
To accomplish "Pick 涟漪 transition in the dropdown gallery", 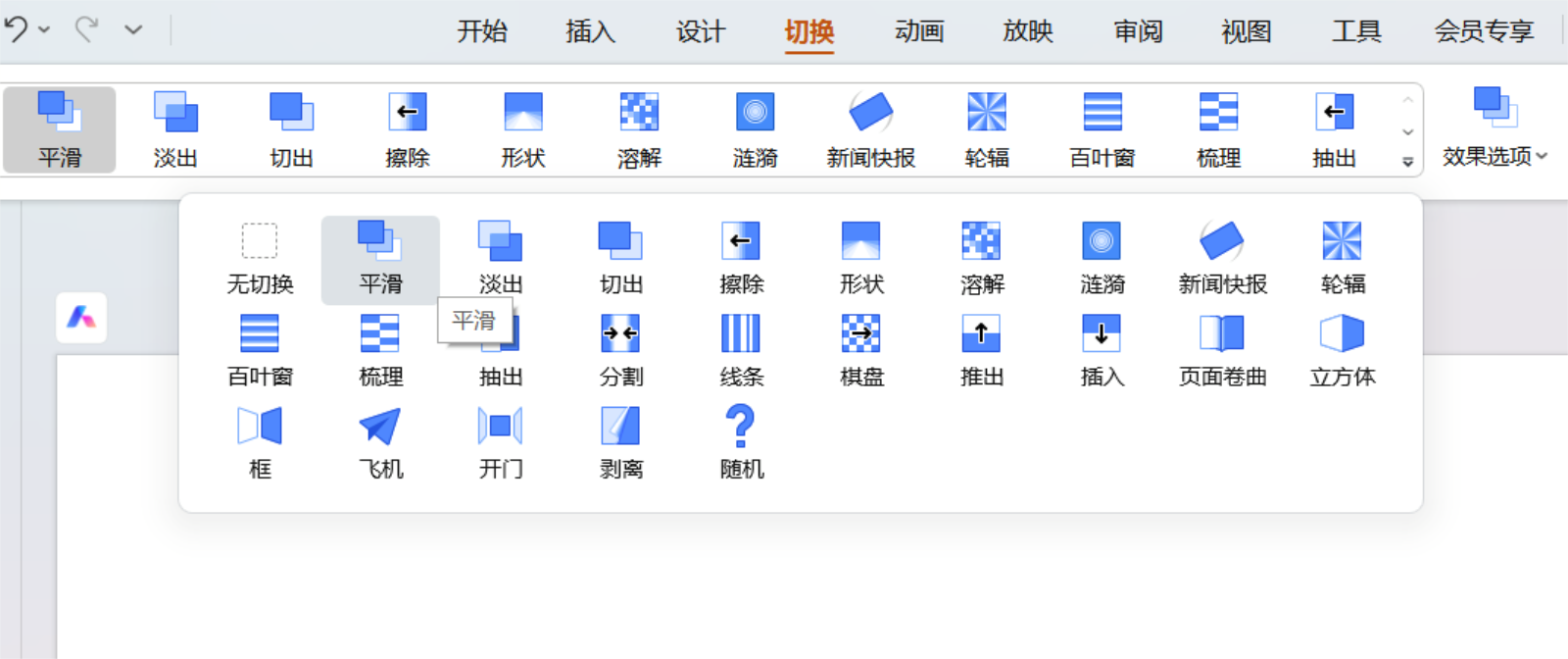I will click(x=1102, y=259).
